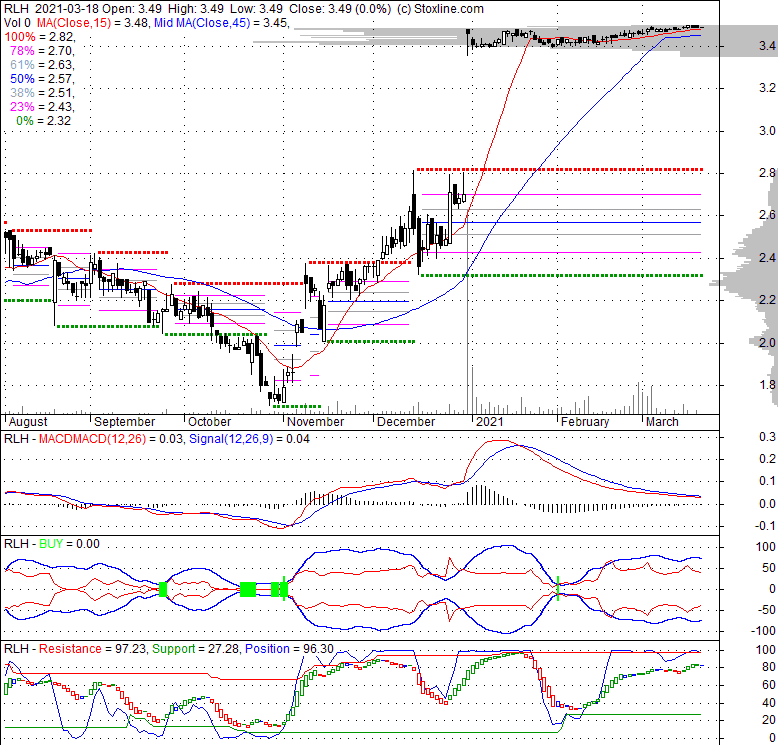Click the 2.8 price axis label
The height and width of the screenshot is (745, 780).
tap(767, 173)
